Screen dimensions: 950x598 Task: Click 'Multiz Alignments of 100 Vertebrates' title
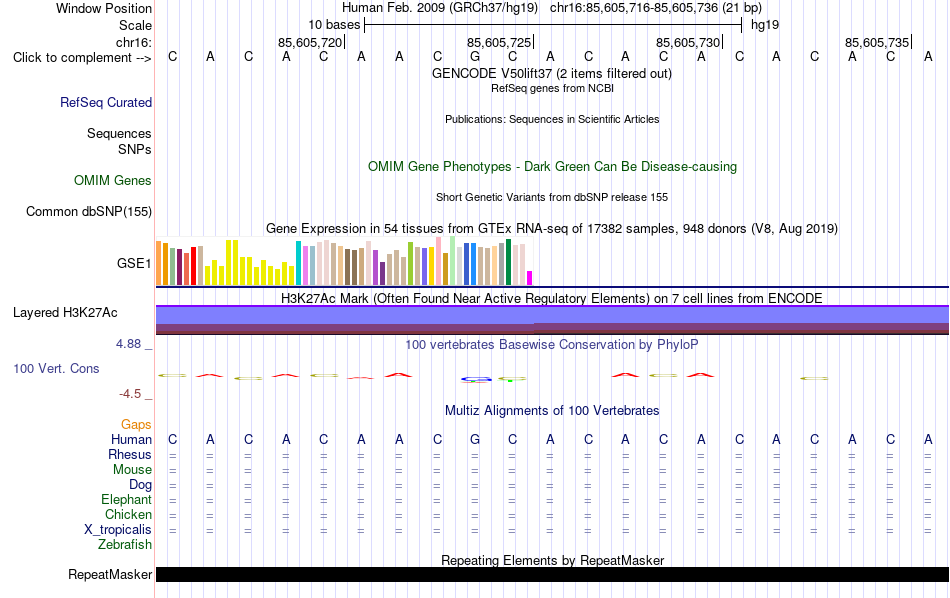pyautogui.click(x=552, y=411)
